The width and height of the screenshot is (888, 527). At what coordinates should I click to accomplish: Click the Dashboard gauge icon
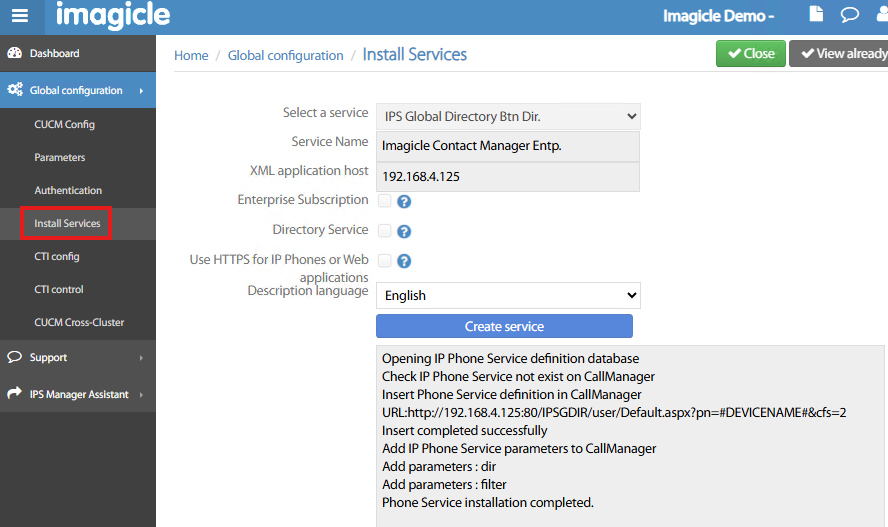(x=15, y=53)
